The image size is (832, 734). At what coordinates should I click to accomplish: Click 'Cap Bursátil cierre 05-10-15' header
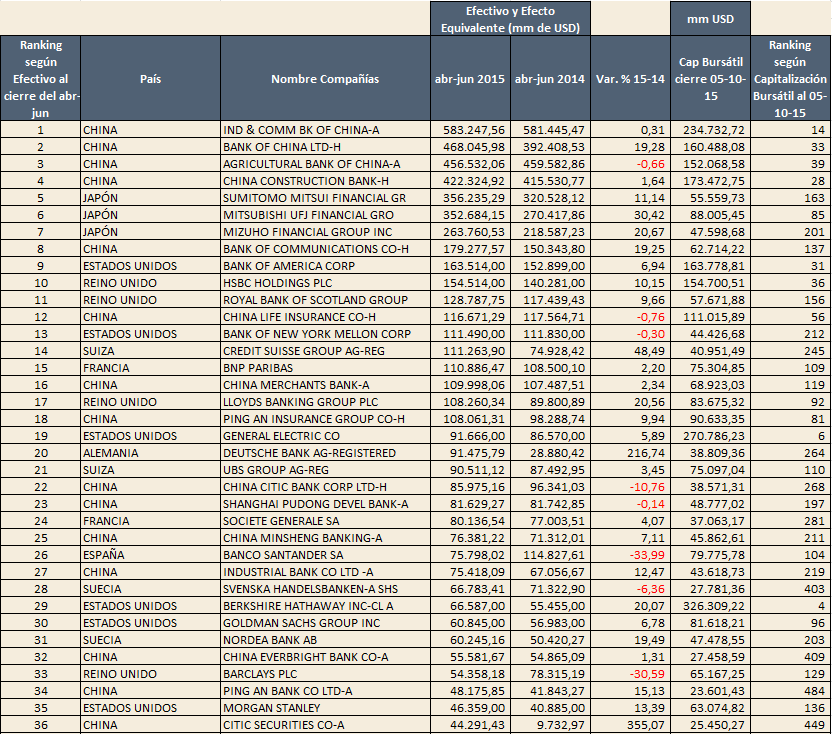(710, 79)
